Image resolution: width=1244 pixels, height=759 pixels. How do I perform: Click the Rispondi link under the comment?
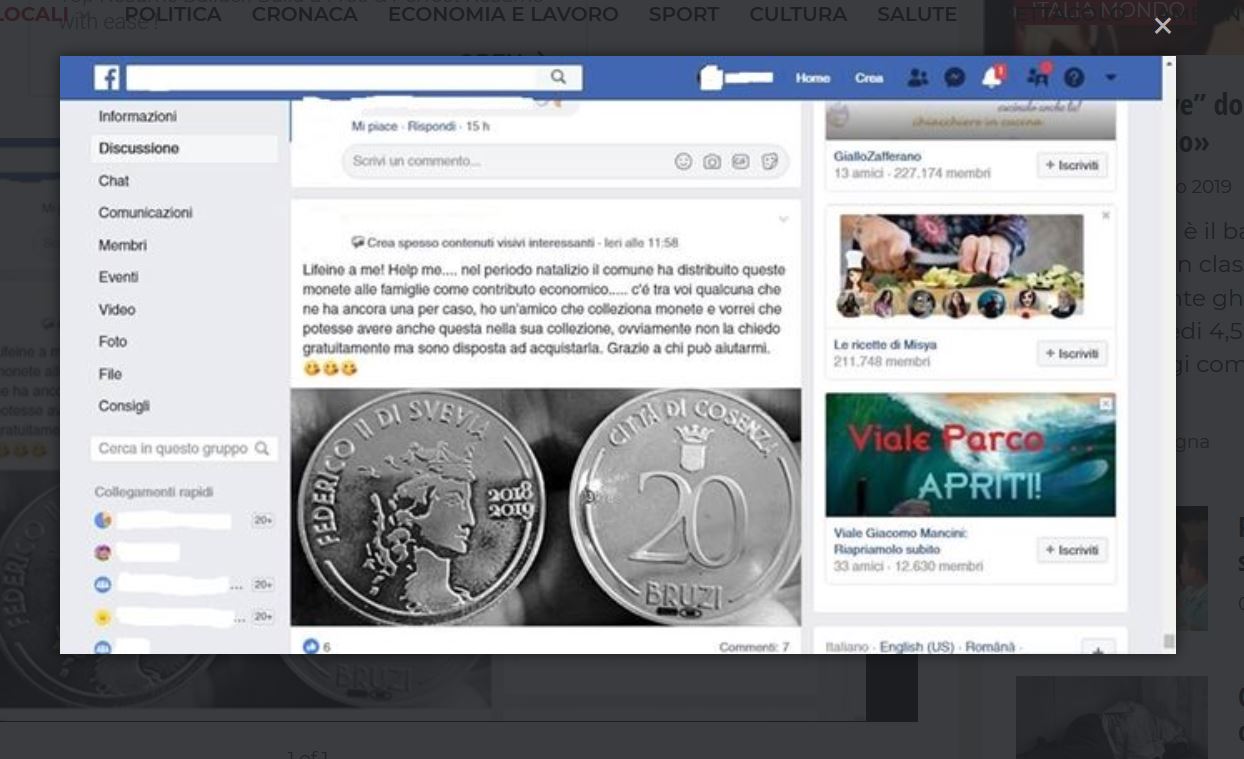(431, 127)
